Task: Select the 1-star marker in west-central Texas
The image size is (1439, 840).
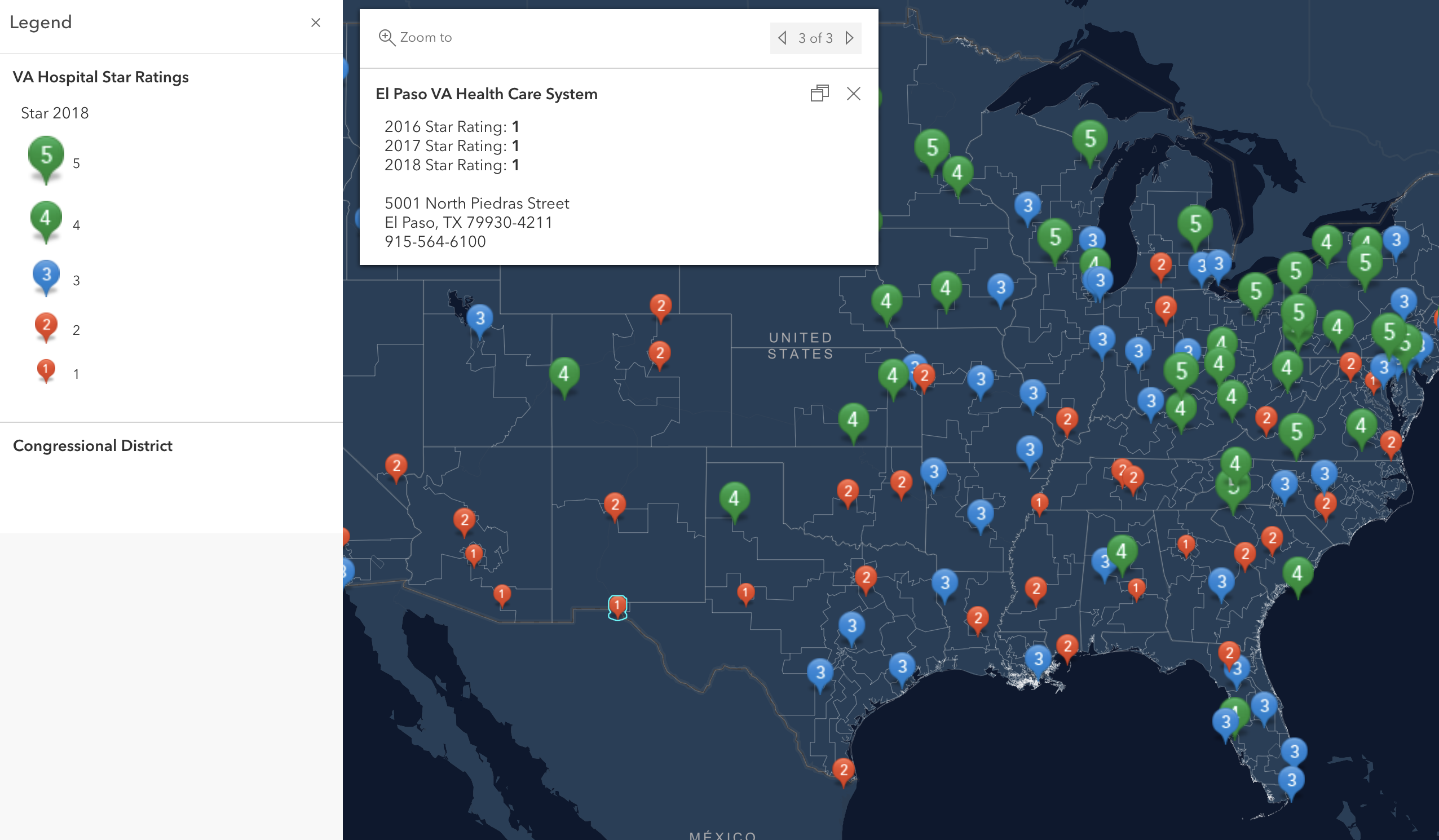Action: 745,594
